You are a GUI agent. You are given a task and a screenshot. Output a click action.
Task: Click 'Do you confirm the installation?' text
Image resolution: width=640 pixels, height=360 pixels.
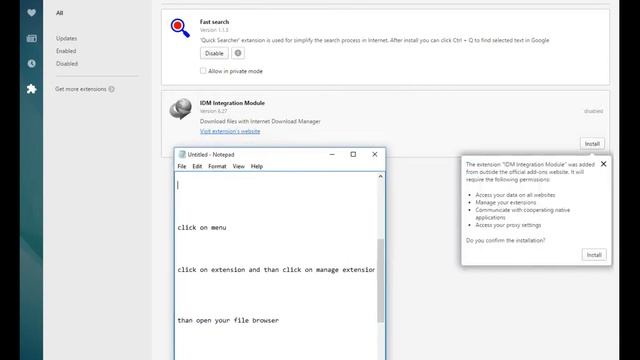(x=505, y=240)
